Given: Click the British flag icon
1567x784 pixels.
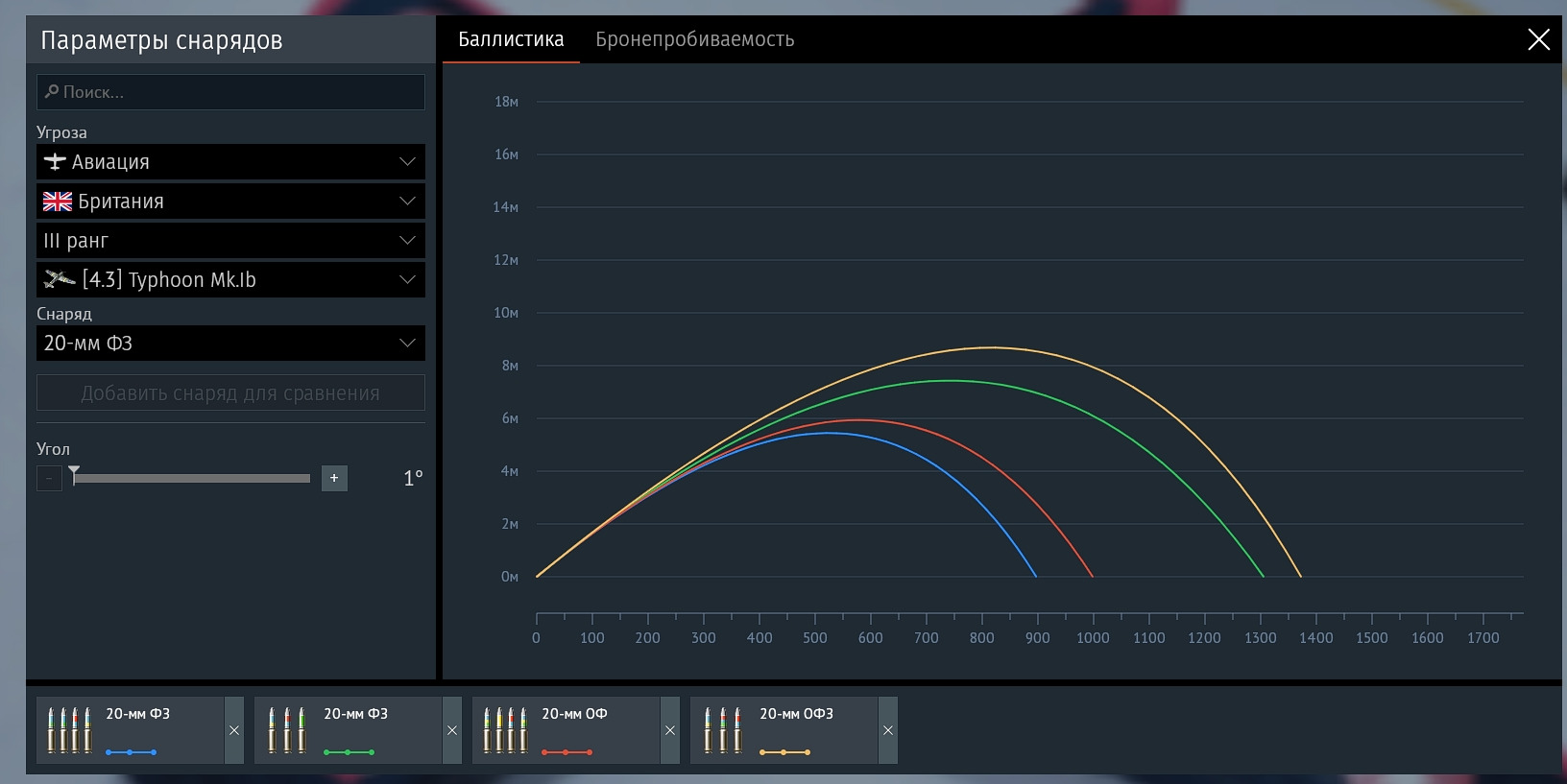Looking at the screenshot, I should pos(58,202).
